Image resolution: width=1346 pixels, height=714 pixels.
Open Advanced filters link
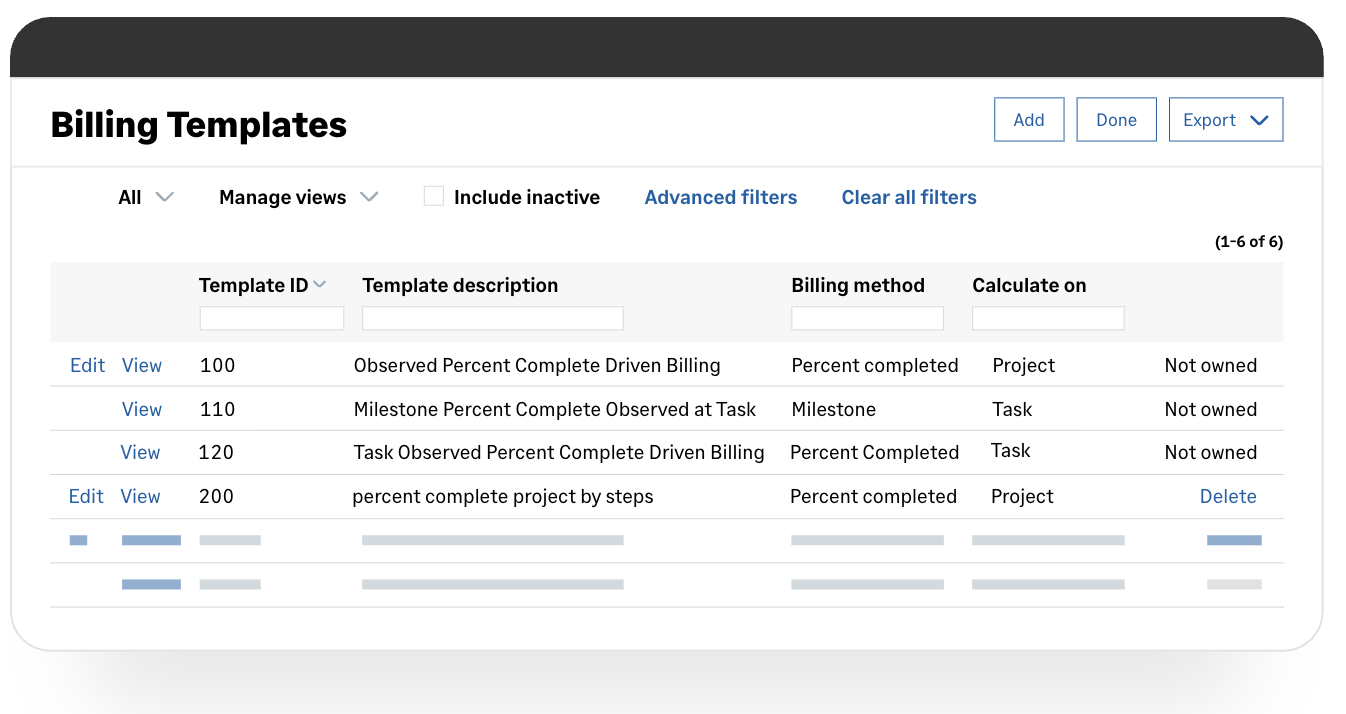720,197
